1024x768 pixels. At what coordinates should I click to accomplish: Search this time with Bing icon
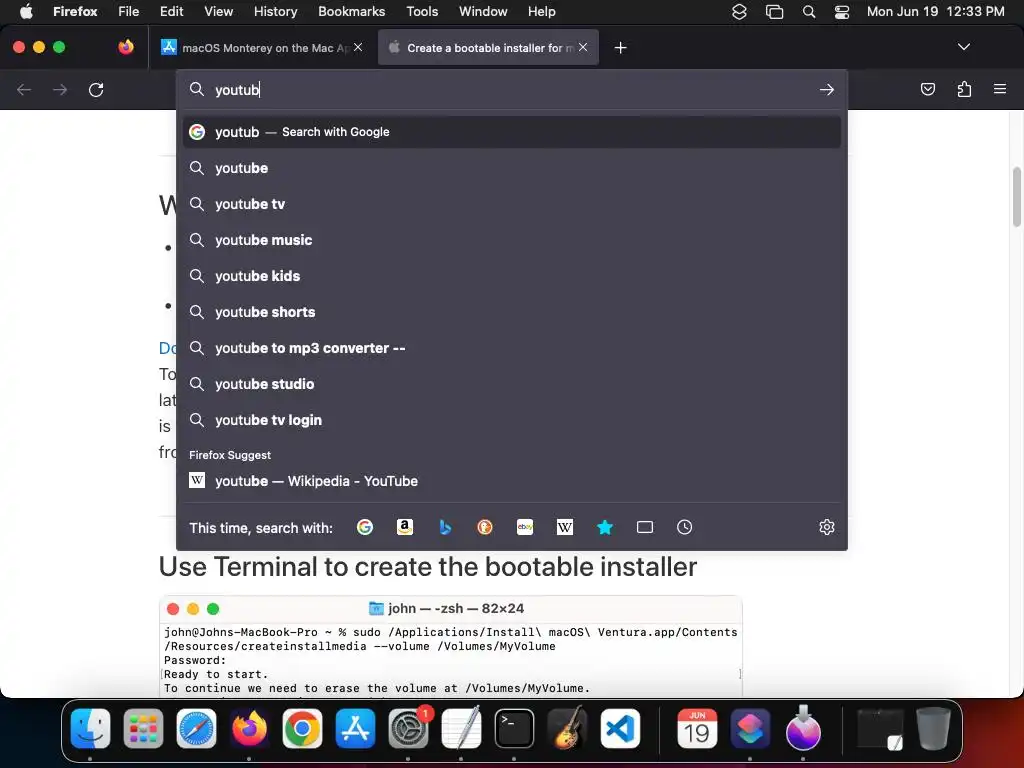445,527
